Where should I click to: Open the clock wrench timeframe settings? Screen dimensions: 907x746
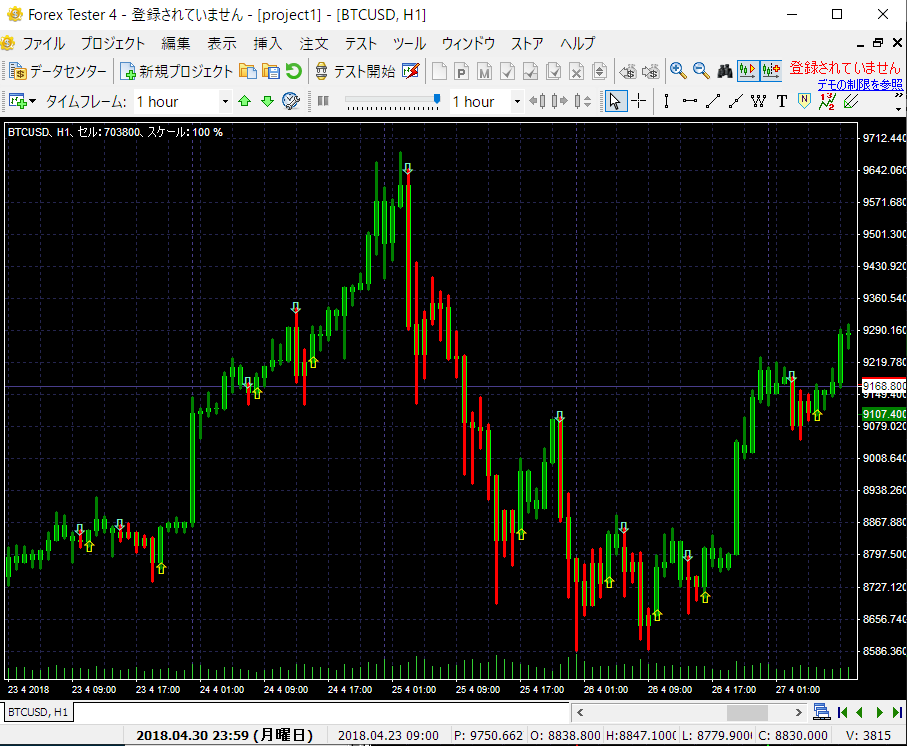[291, 101]
